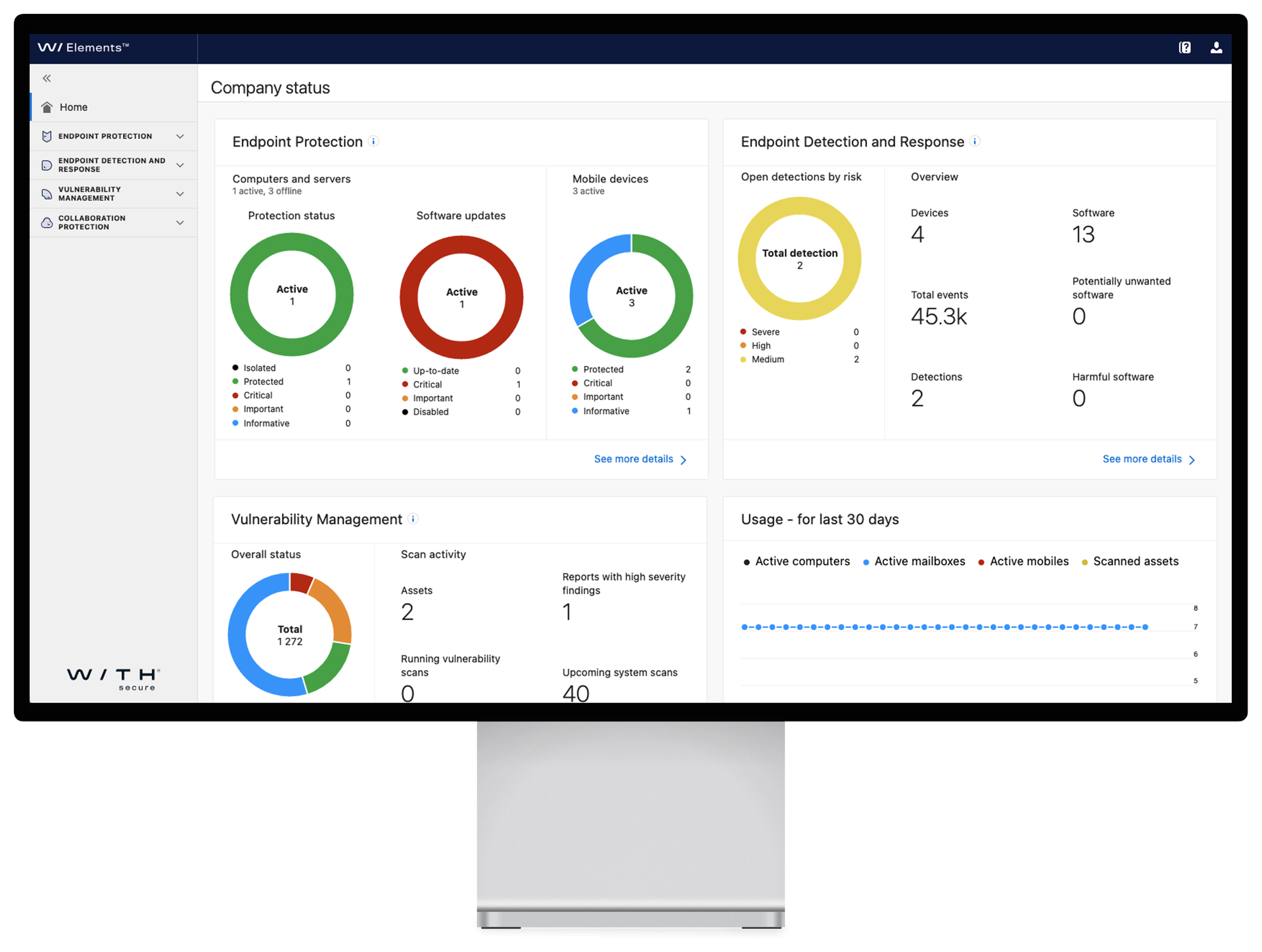
Task: Click the Endpoint Protection shield icon in sidebar
Action: (47, 136)
